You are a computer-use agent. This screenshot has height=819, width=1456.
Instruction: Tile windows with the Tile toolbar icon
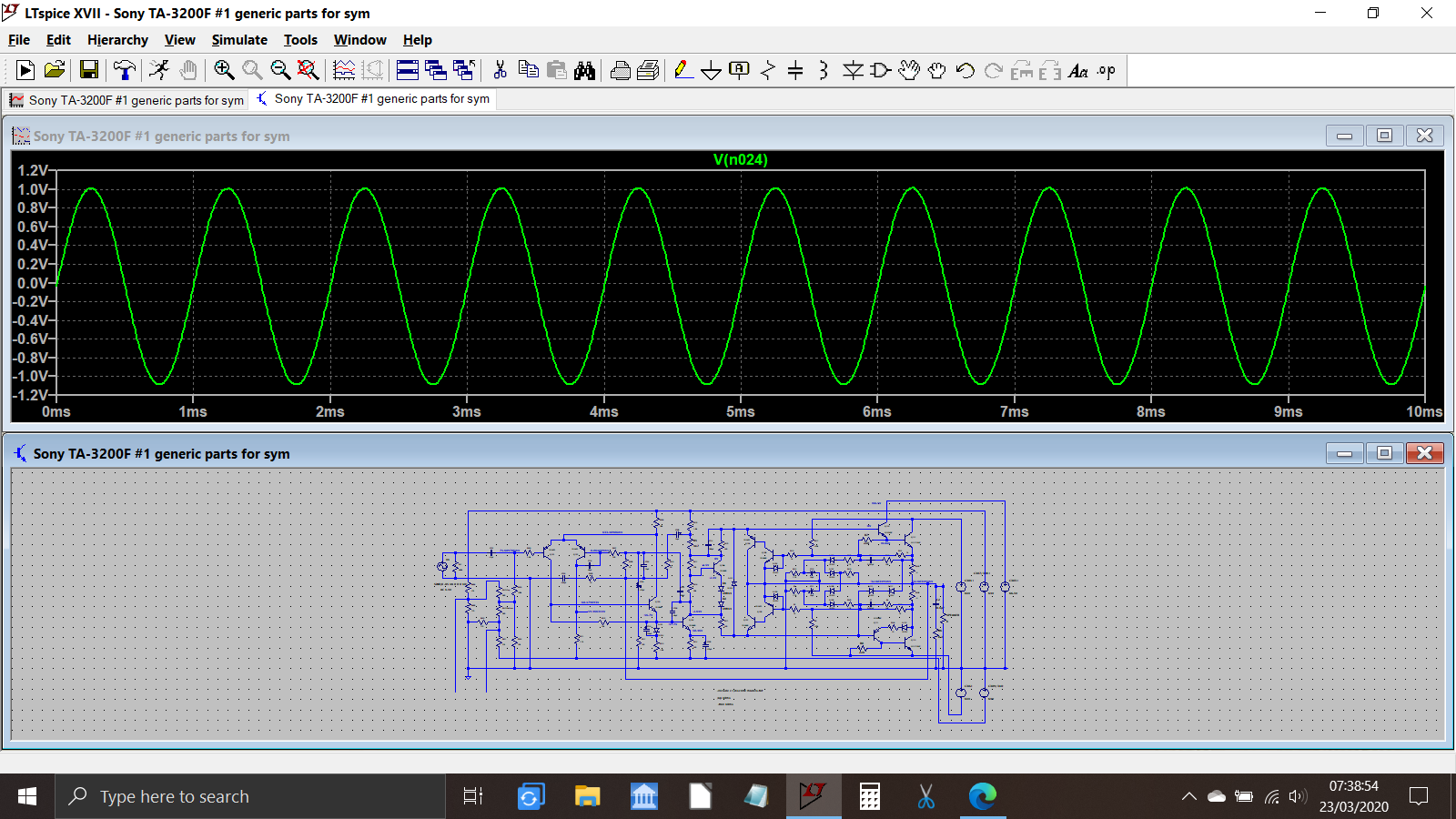(x=408, y=70)
